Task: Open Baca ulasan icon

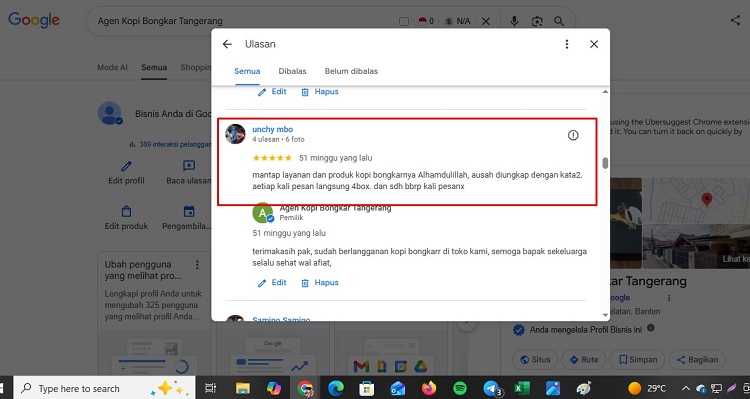Action: click(x=189, y=166)
